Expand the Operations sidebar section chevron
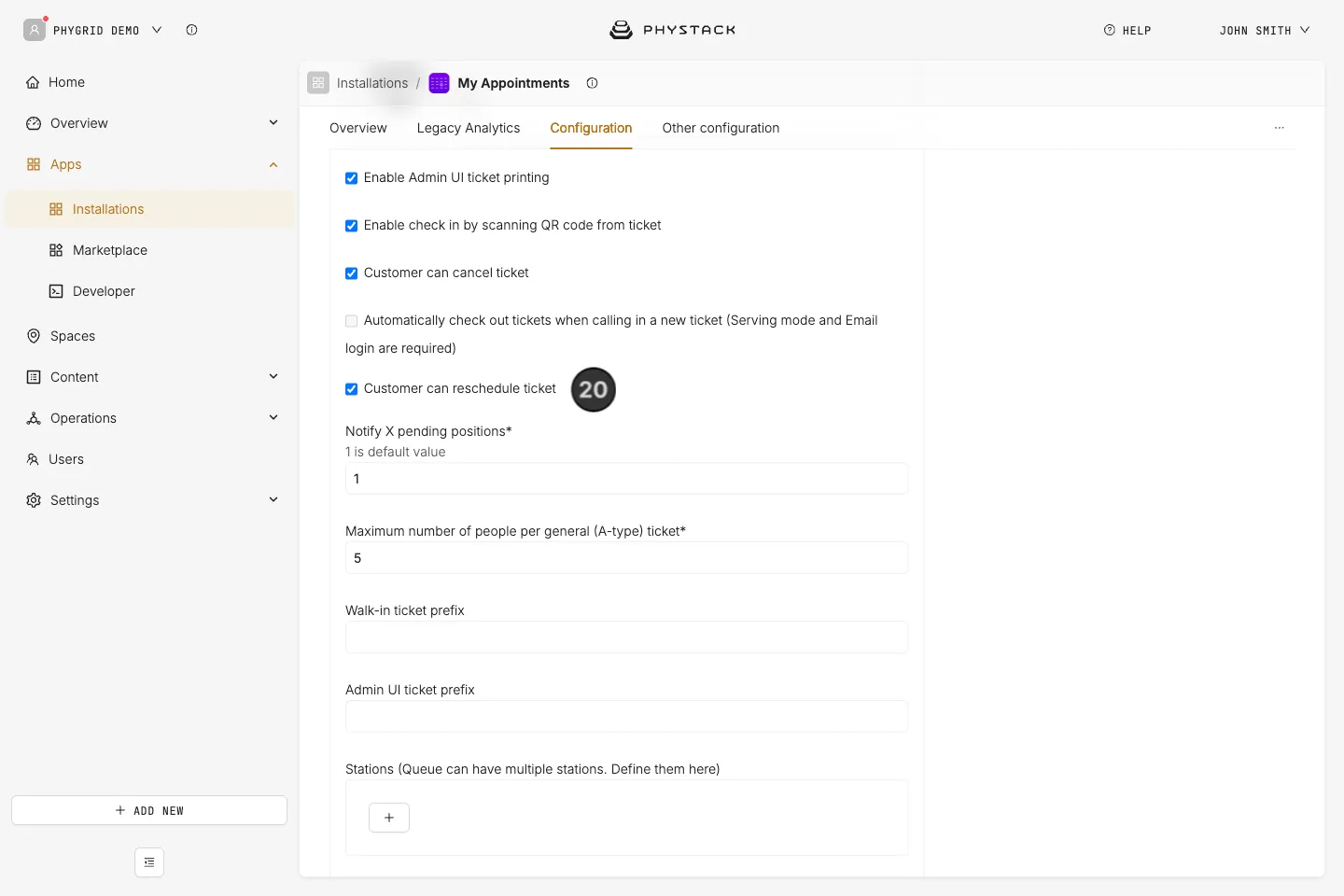1344x896 pixels. 273,418
